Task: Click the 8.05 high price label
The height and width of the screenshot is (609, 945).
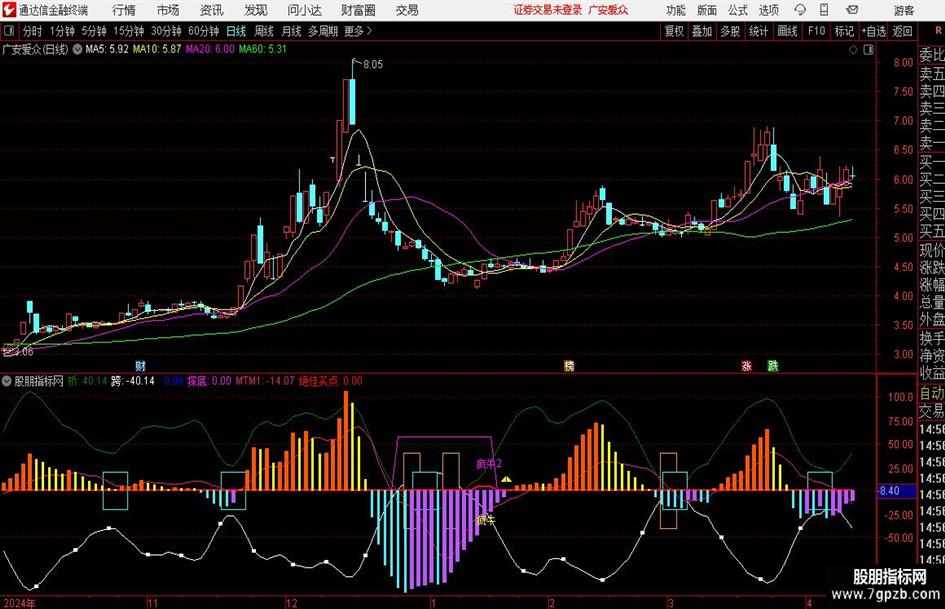Action: click(x=372, y=64)
